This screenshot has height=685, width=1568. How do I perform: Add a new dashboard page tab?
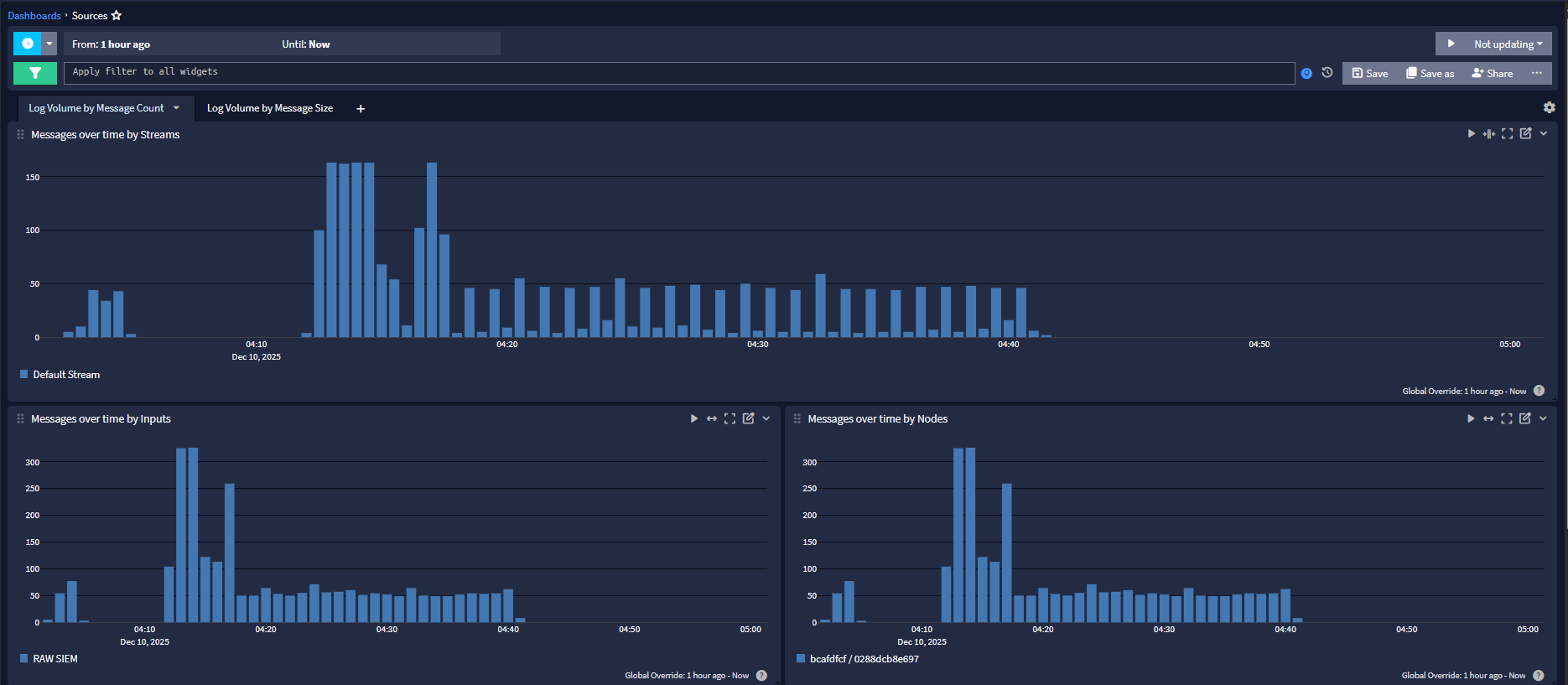click(361, 109)
